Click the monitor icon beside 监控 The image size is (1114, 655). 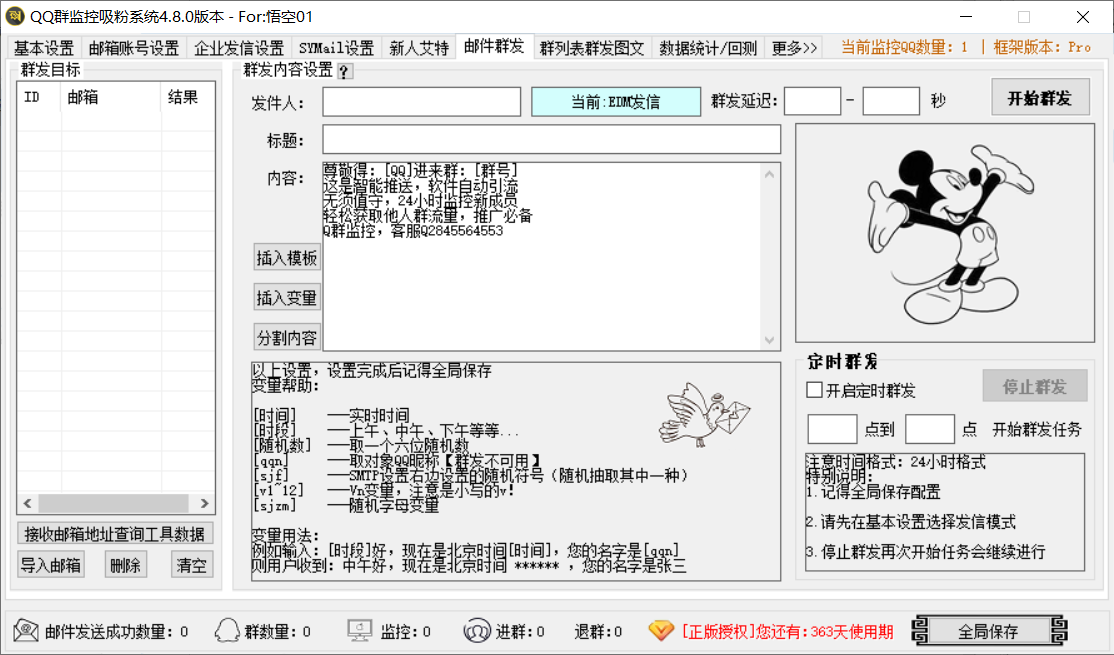[359, 630]
